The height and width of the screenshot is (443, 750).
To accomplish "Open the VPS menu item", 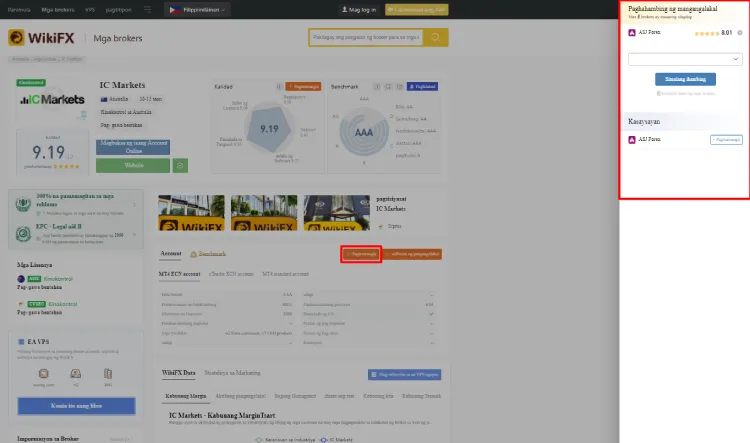I will (90, 10).
